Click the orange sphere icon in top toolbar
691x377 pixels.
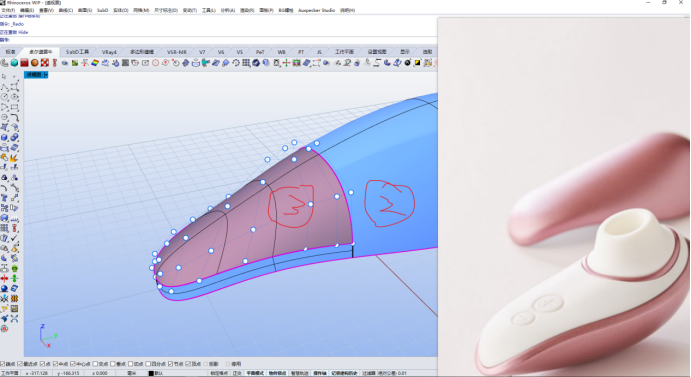[x=34, y=63]
